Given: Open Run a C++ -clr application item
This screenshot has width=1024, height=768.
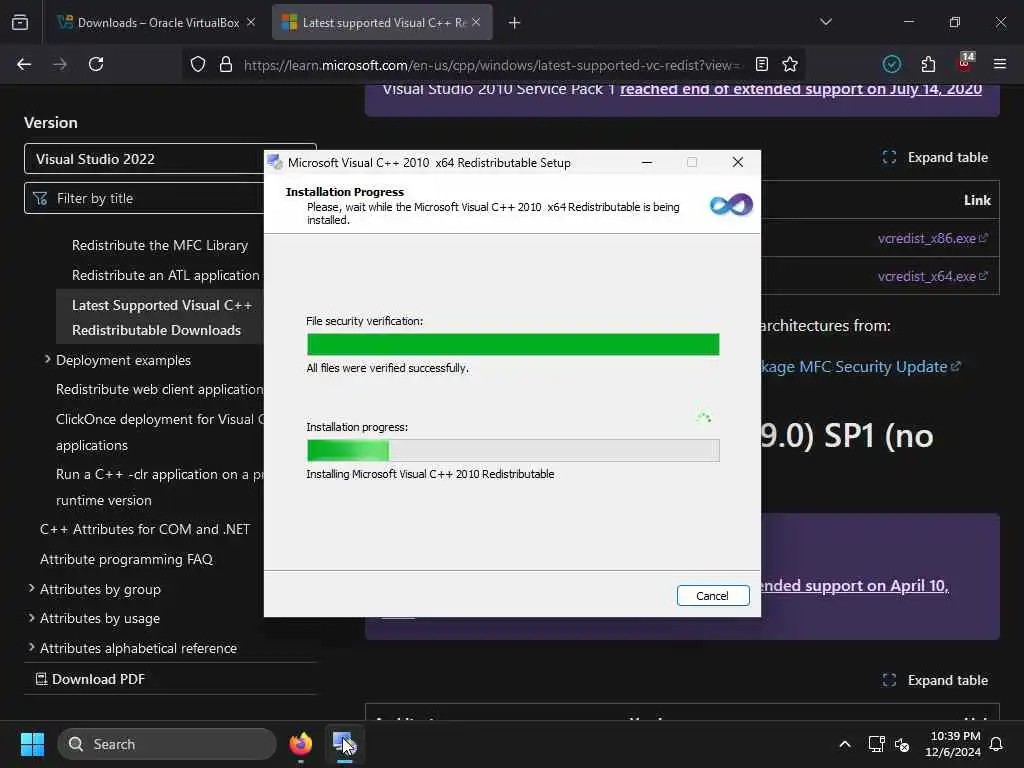Looking at the screenshot, I should 159,487.
